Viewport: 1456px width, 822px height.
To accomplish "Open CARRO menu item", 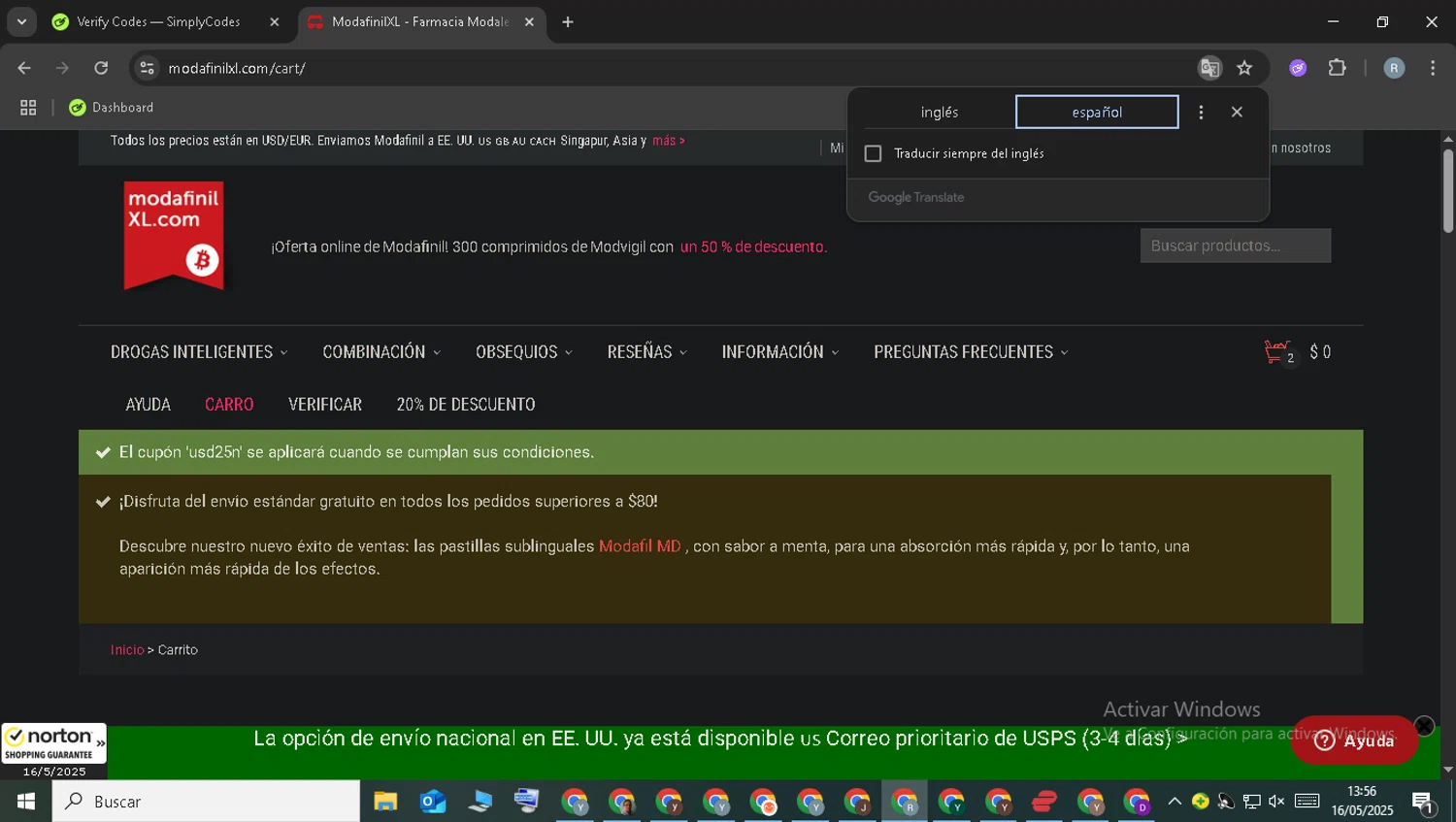I will coord(229,405).
